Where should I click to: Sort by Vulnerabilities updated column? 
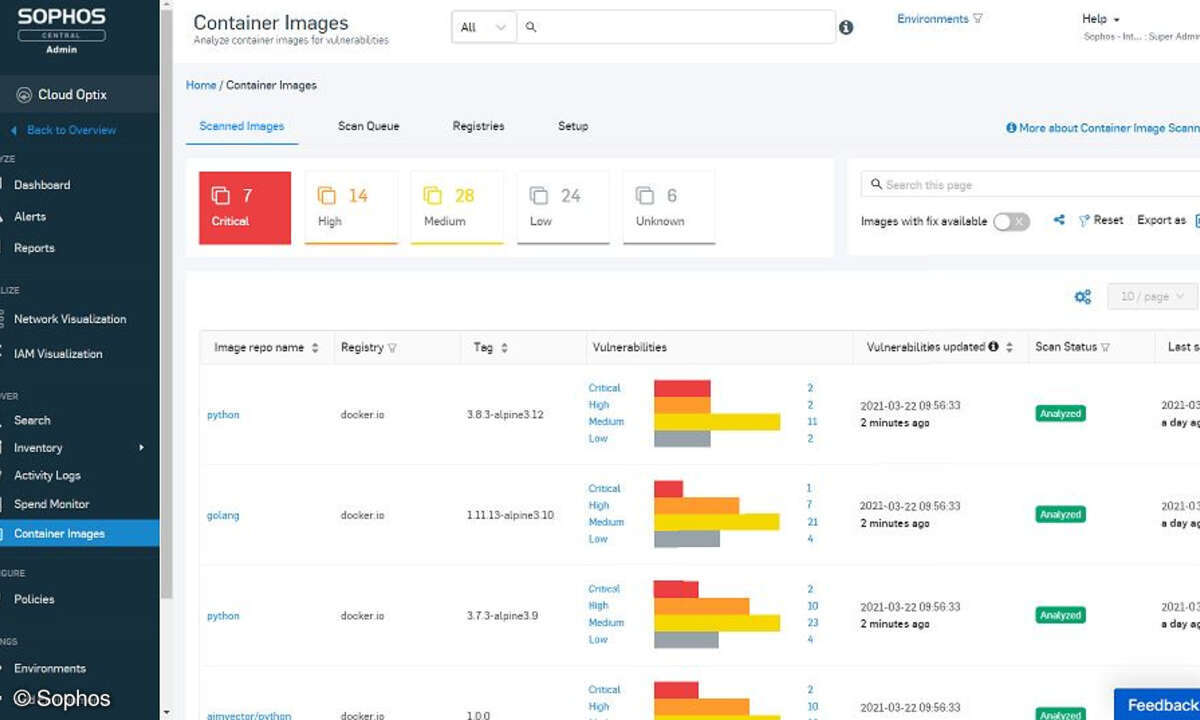(x=1010, y=348)
